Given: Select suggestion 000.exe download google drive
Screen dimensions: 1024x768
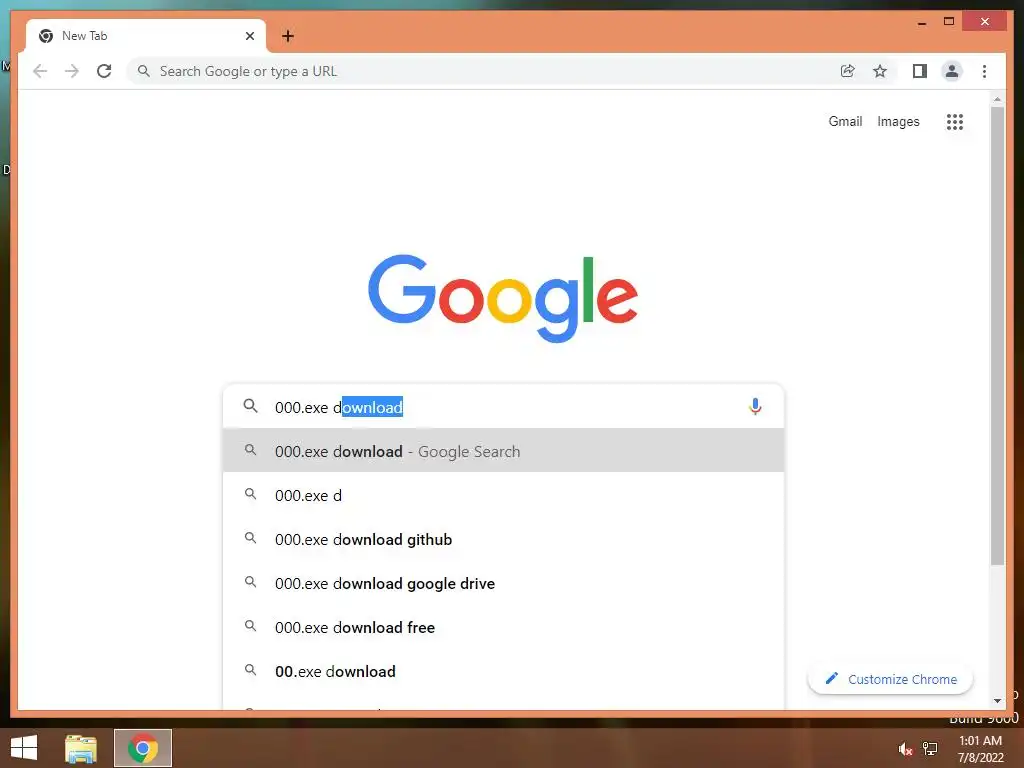Looking at the screenshot, I should (x=503, y=583).
